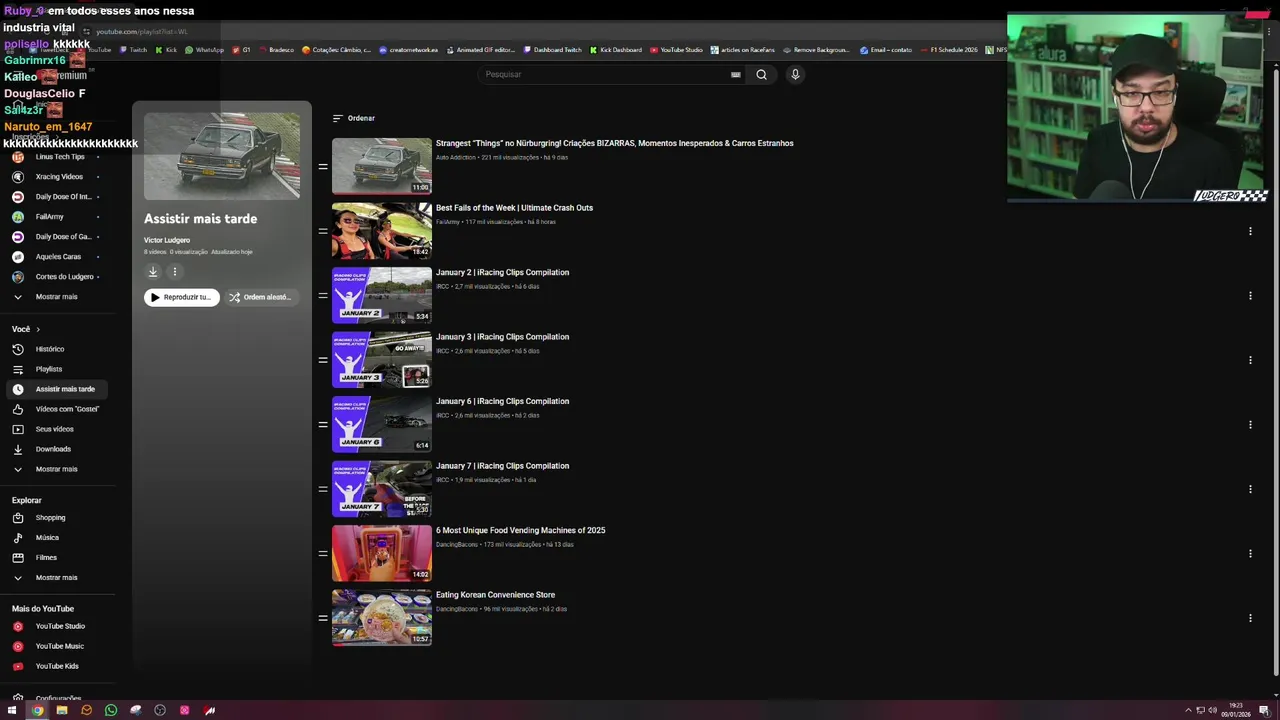Open Windows Start menu
Image resolution: width=1280 pixels, height=720 pixels.
point(12,710)
